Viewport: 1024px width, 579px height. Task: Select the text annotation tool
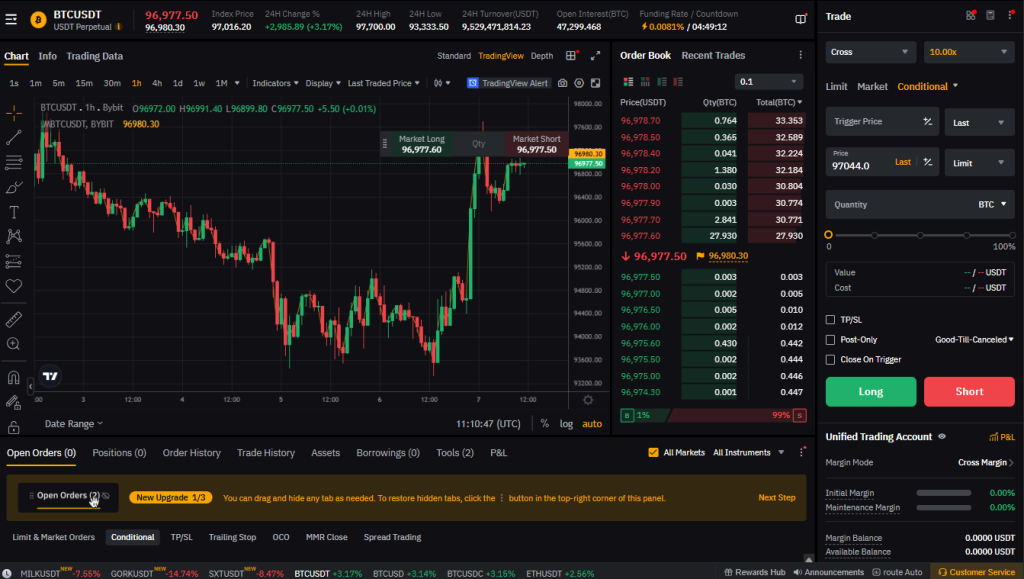(14, 212)
